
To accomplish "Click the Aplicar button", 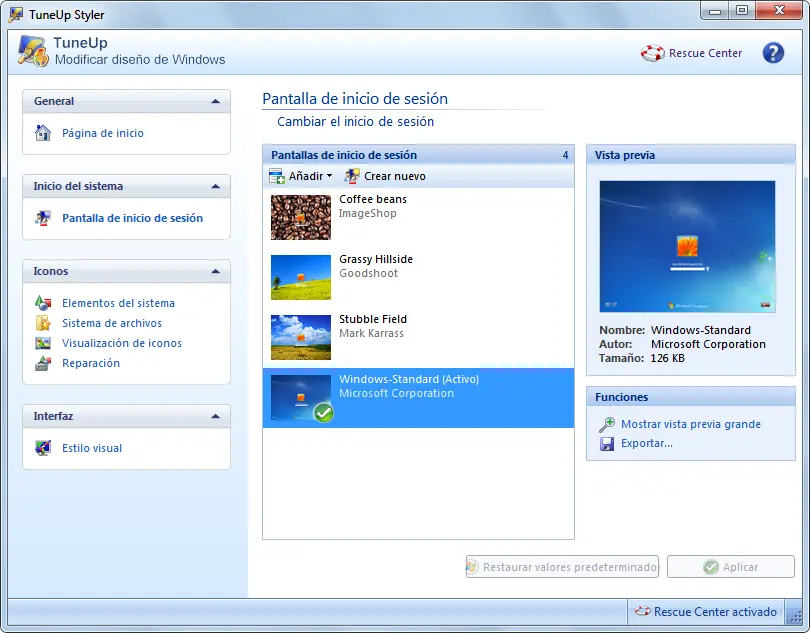I will tap(730, 567).
